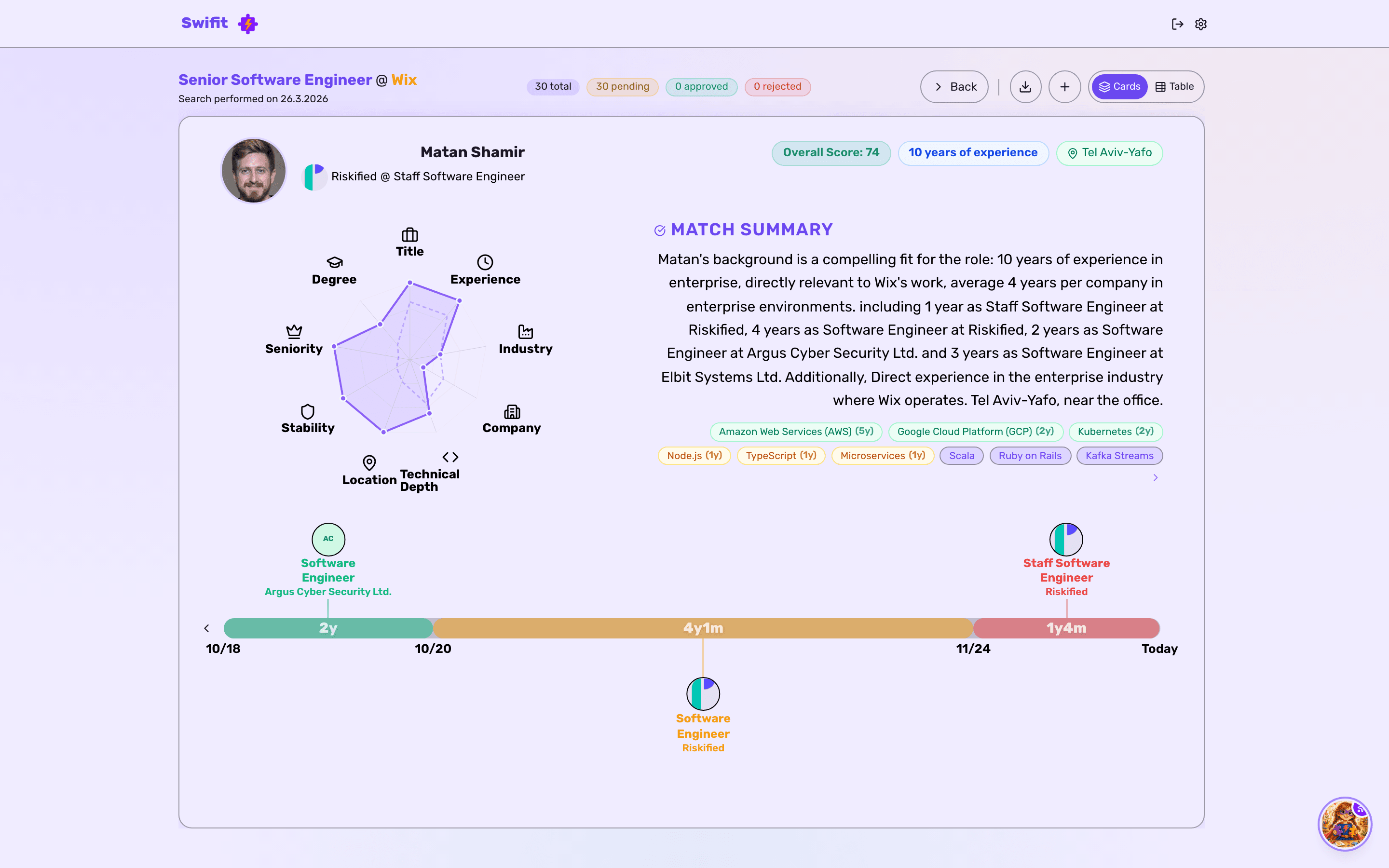Click Matan Shamir's profile photo
1389x868 pixels.
point(254,171)
